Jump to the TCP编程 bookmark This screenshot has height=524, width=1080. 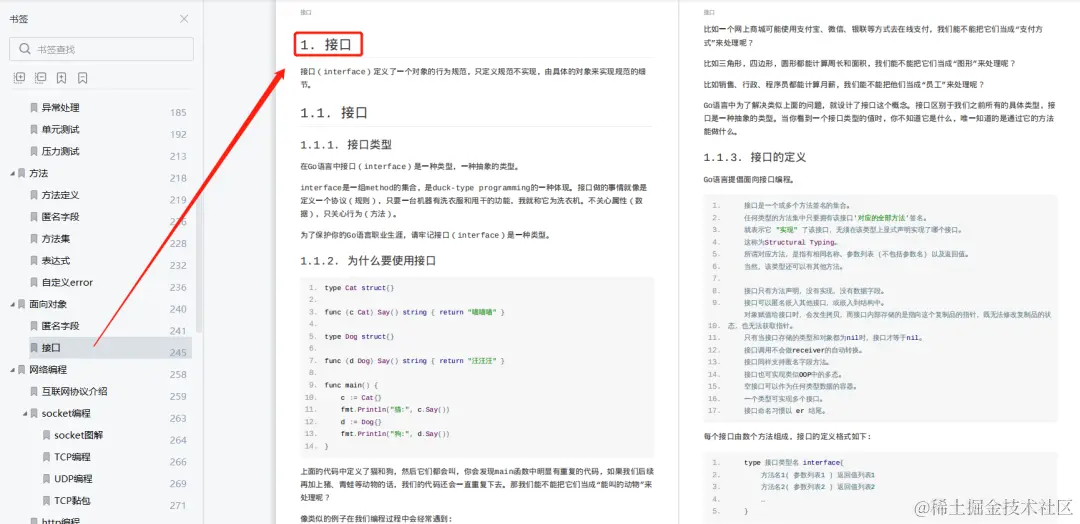pyautogui.click(x=72, y=457)
